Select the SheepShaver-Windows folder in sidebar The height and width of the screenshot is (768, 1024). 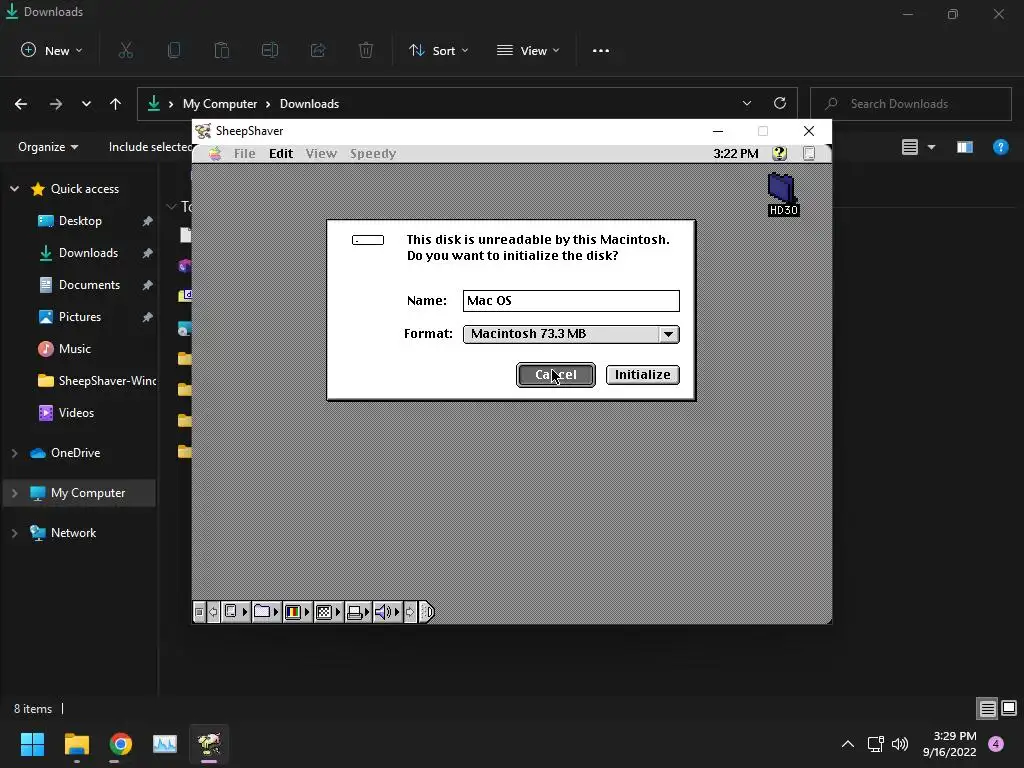click(x=97, y=381)
